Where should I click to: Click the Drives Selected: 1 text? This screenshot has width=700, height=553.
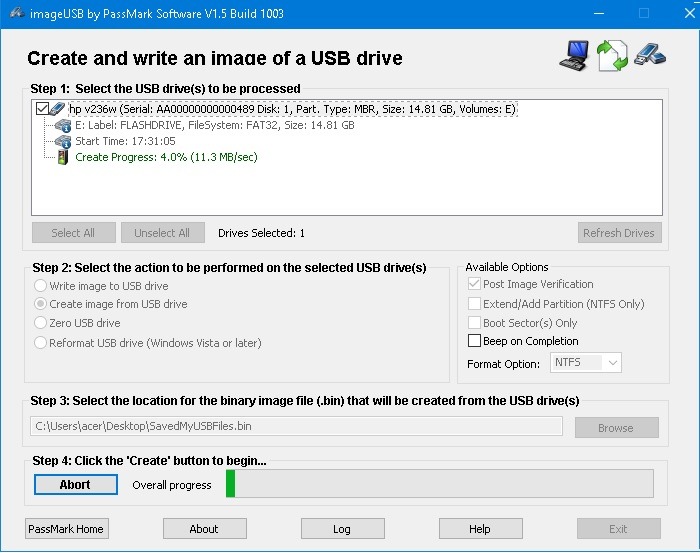tap(261, 233)
